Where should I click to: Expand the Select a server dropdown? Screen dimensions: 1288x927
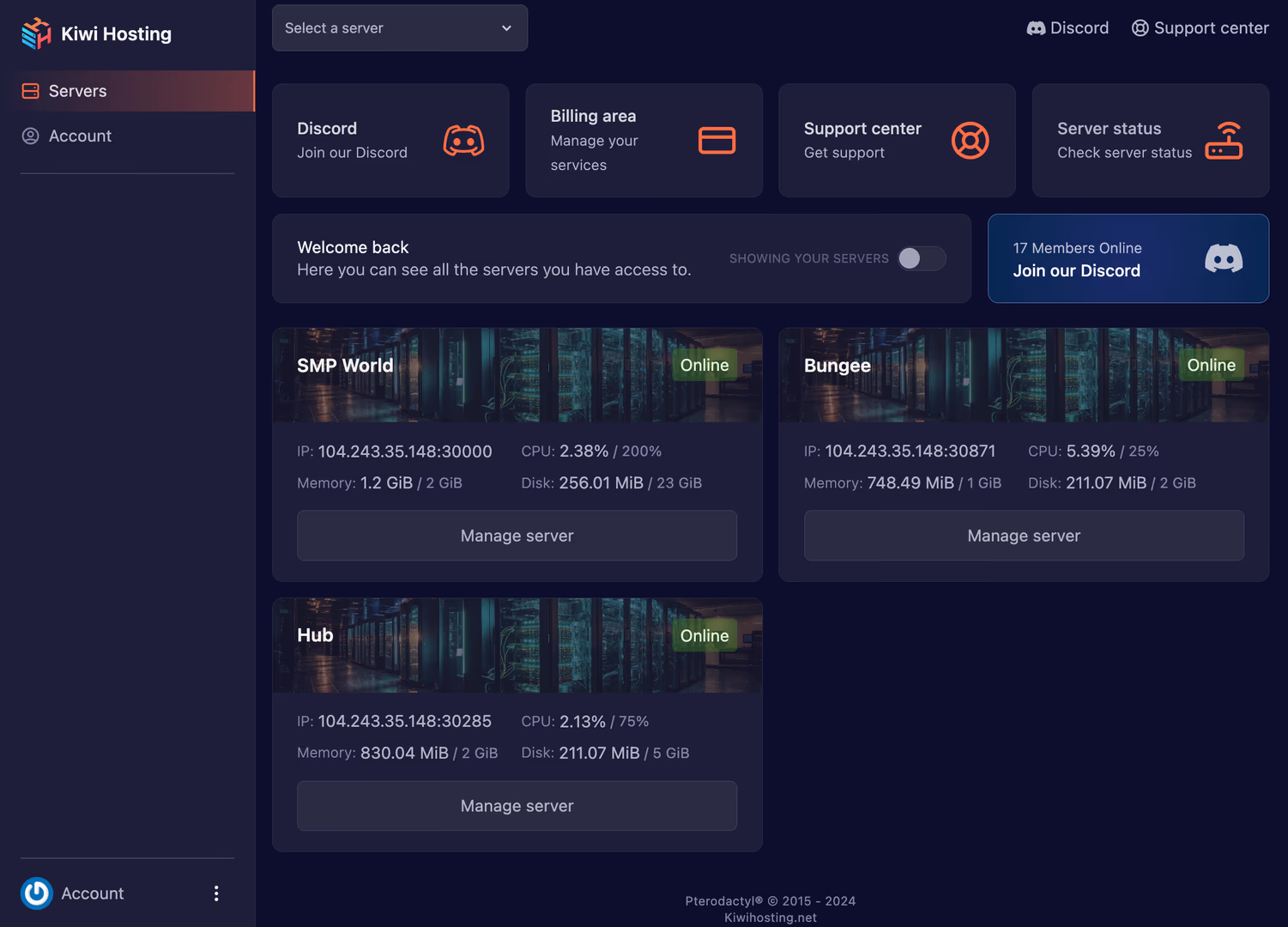pyautogui.click(x=399, y=27)
